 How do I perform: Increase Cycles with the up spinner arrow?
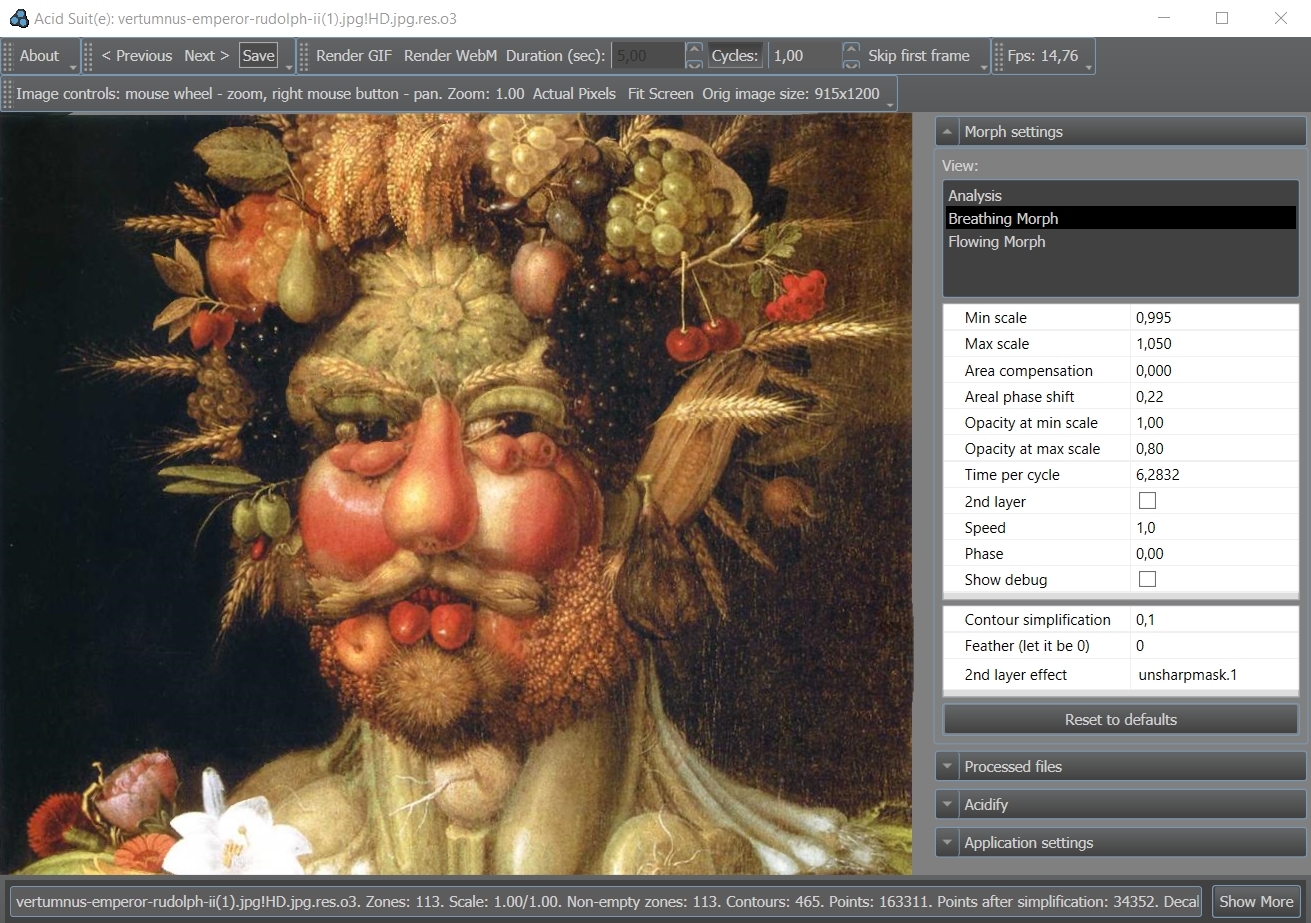[851, 49]
